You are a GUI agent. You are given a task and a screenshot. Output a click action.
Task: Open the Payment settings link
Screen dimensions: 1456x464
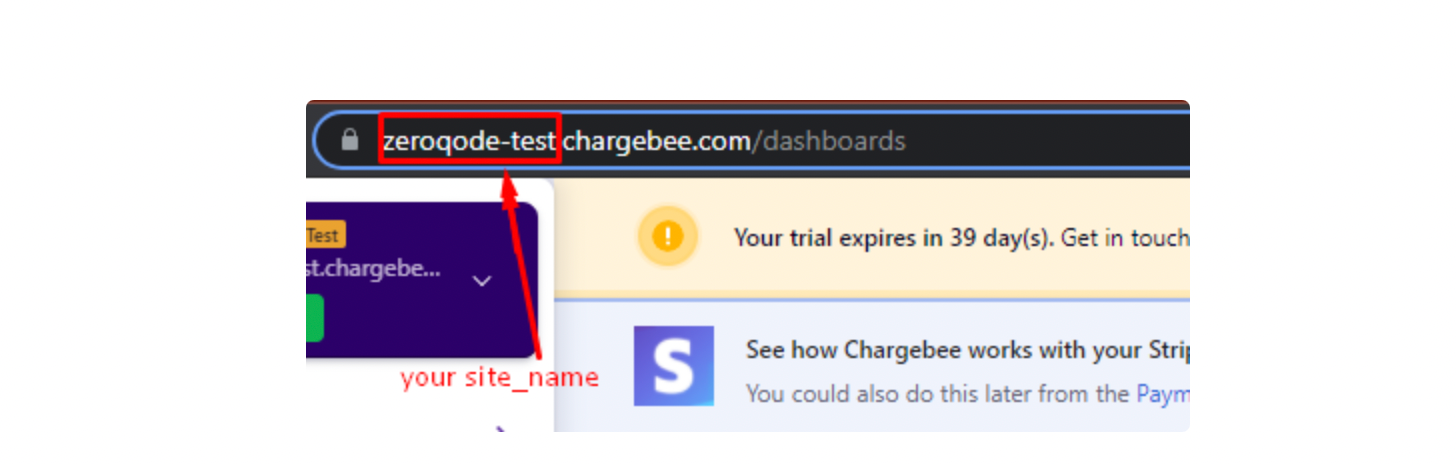click(1162, 394)
